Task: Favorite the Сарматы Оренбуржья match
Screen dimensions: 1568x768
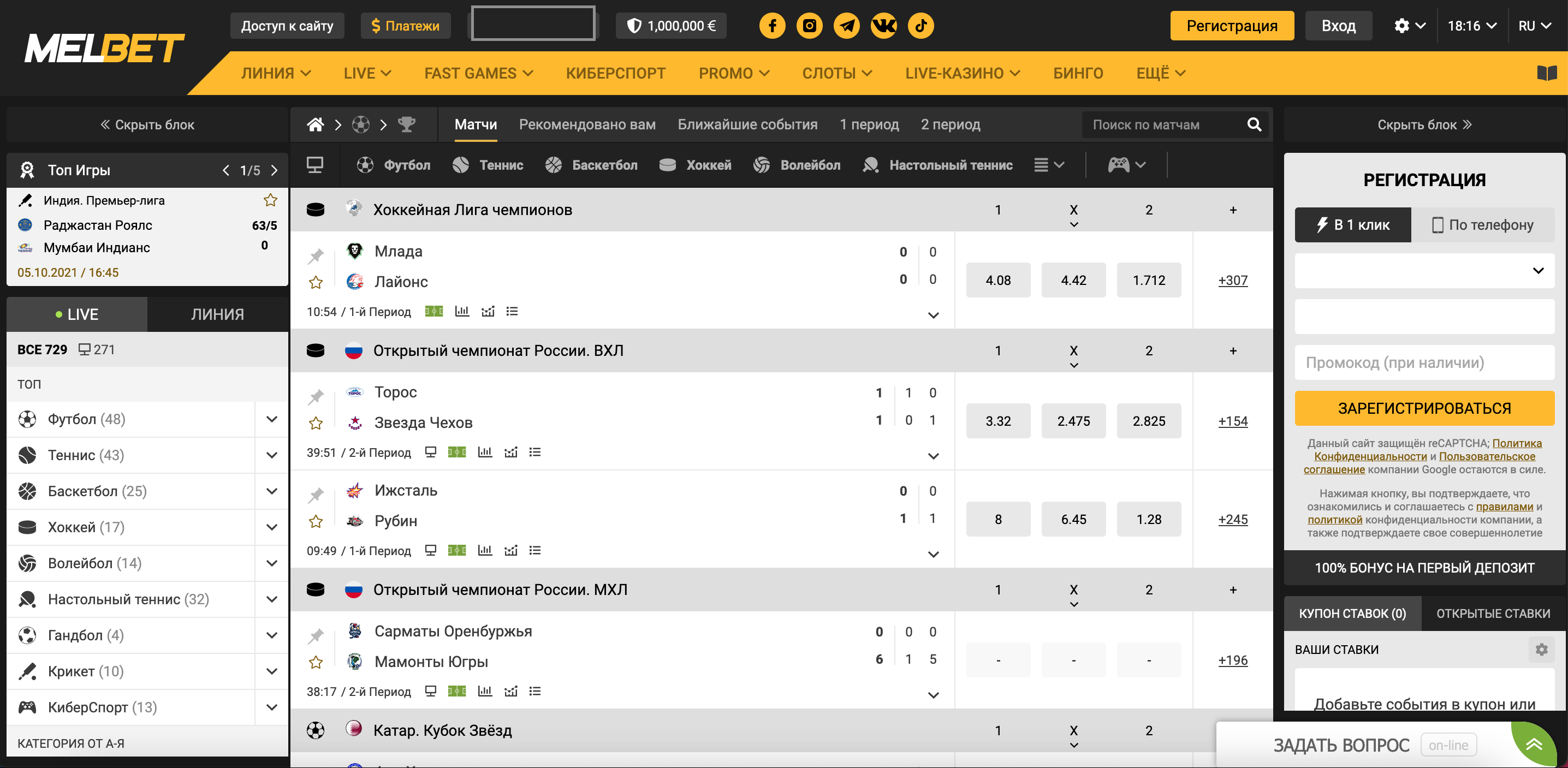Action: 316,662
